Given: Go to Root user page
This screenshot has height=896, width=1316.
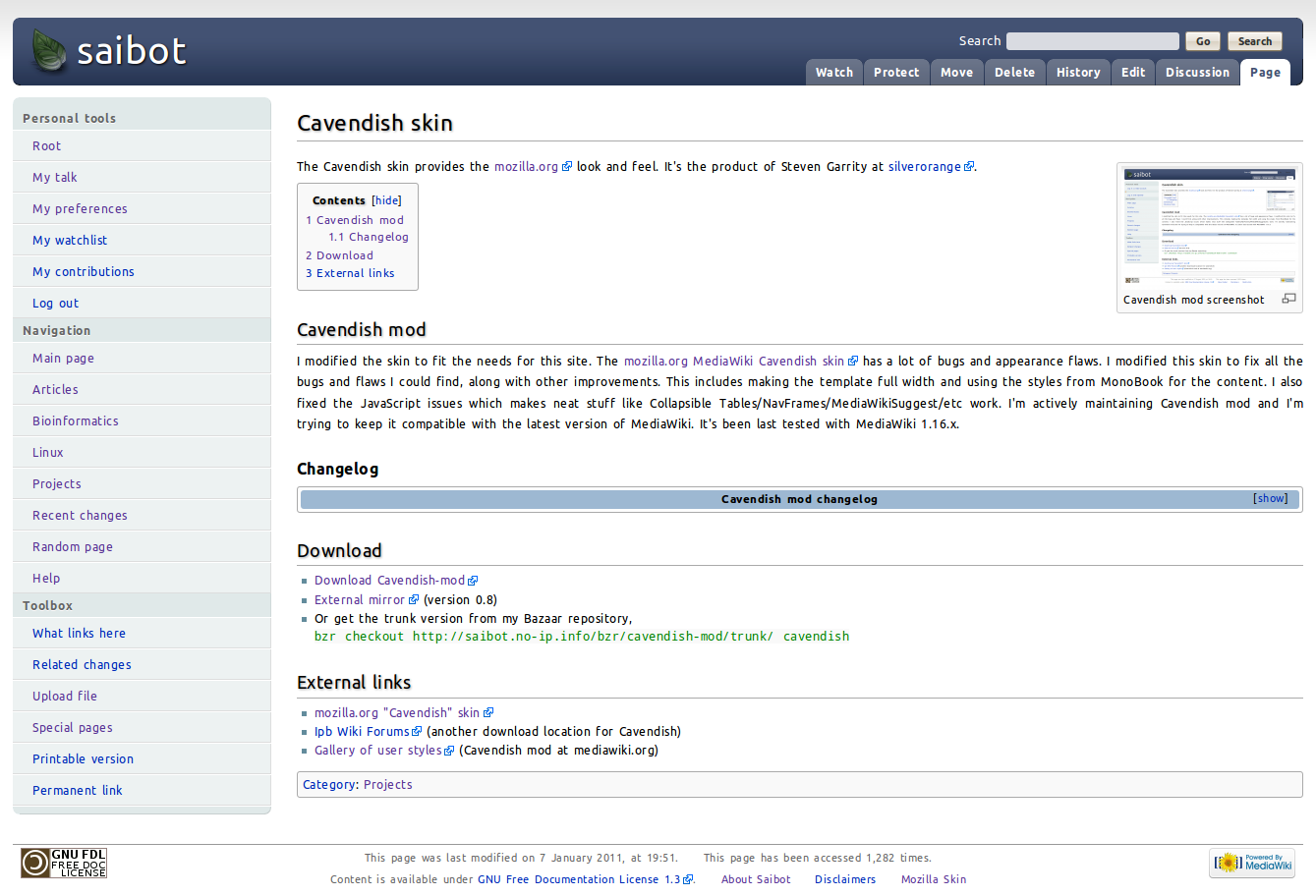Looking at the screenshot, I should click(x=46, y=146).
